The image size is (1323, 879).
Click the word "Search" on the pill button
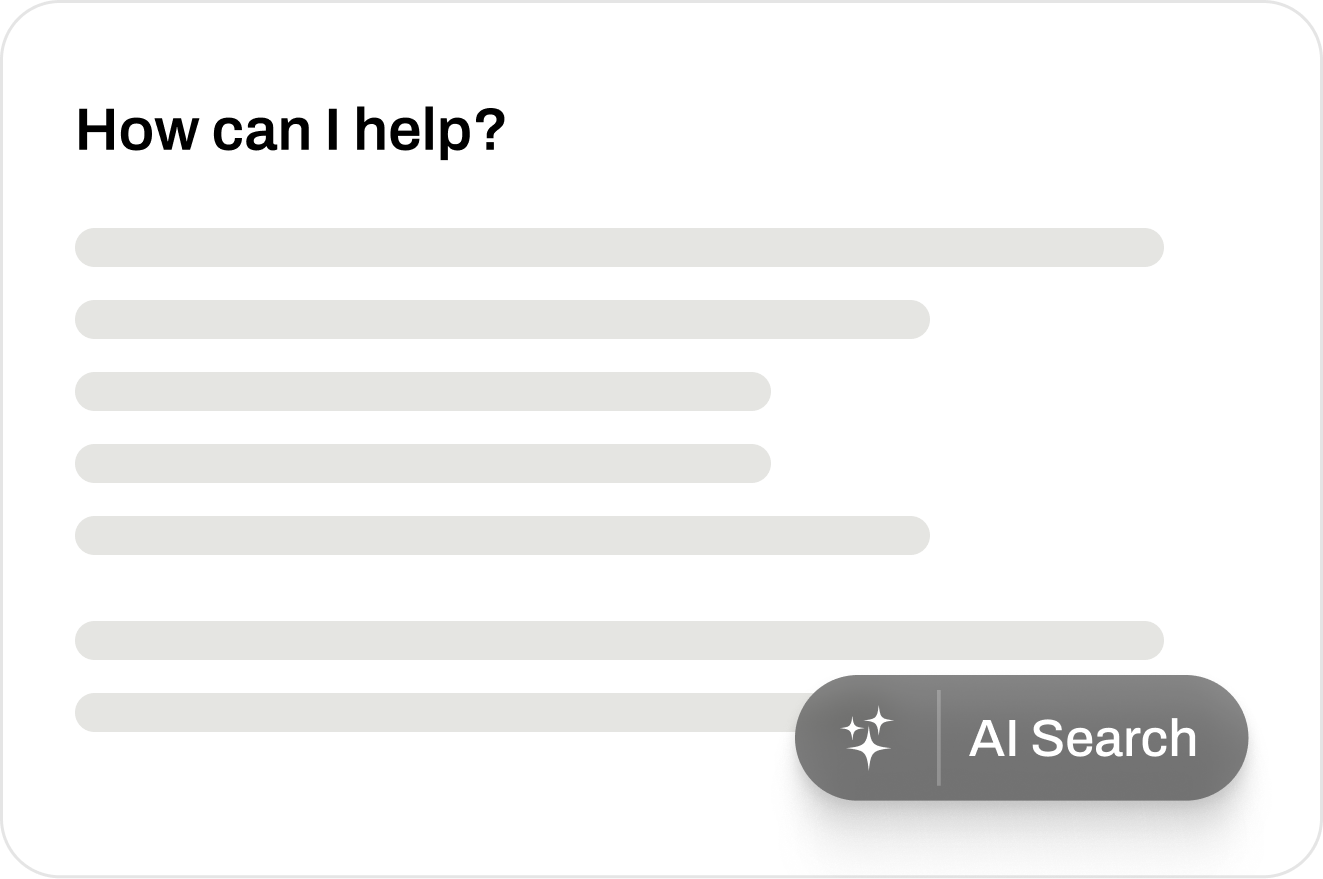coord(1113,739)
